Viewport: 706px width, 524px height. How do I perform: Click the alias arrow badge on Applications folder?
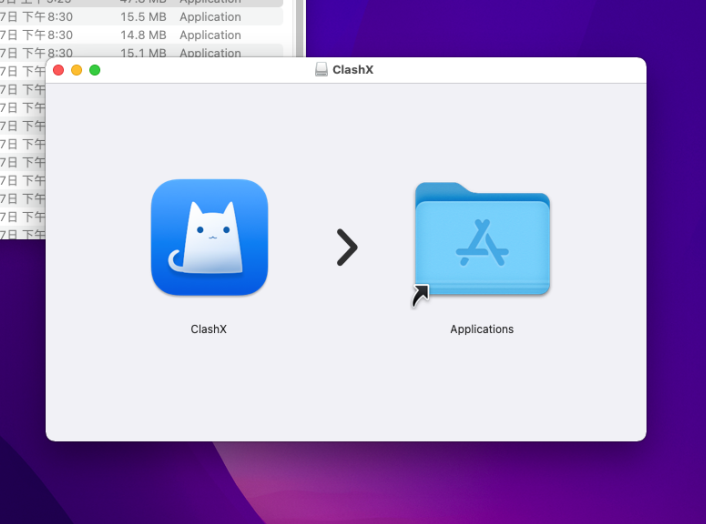pyautogui.click(x=421, y=296)
